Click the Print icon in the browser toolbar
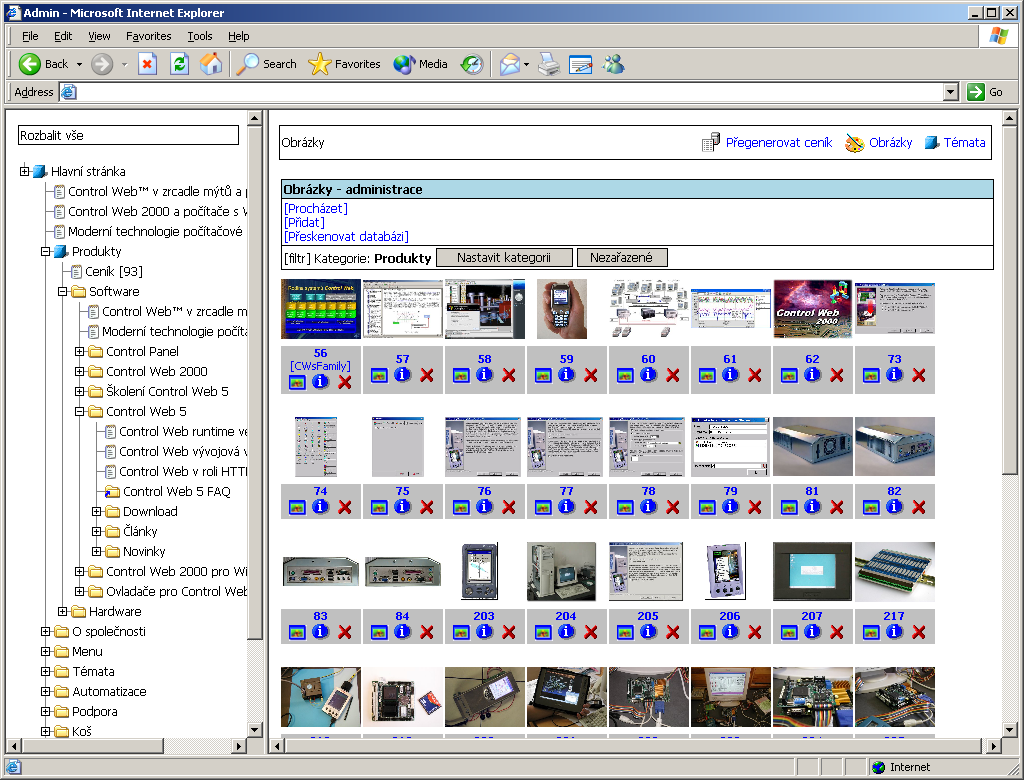 point(548,64)
